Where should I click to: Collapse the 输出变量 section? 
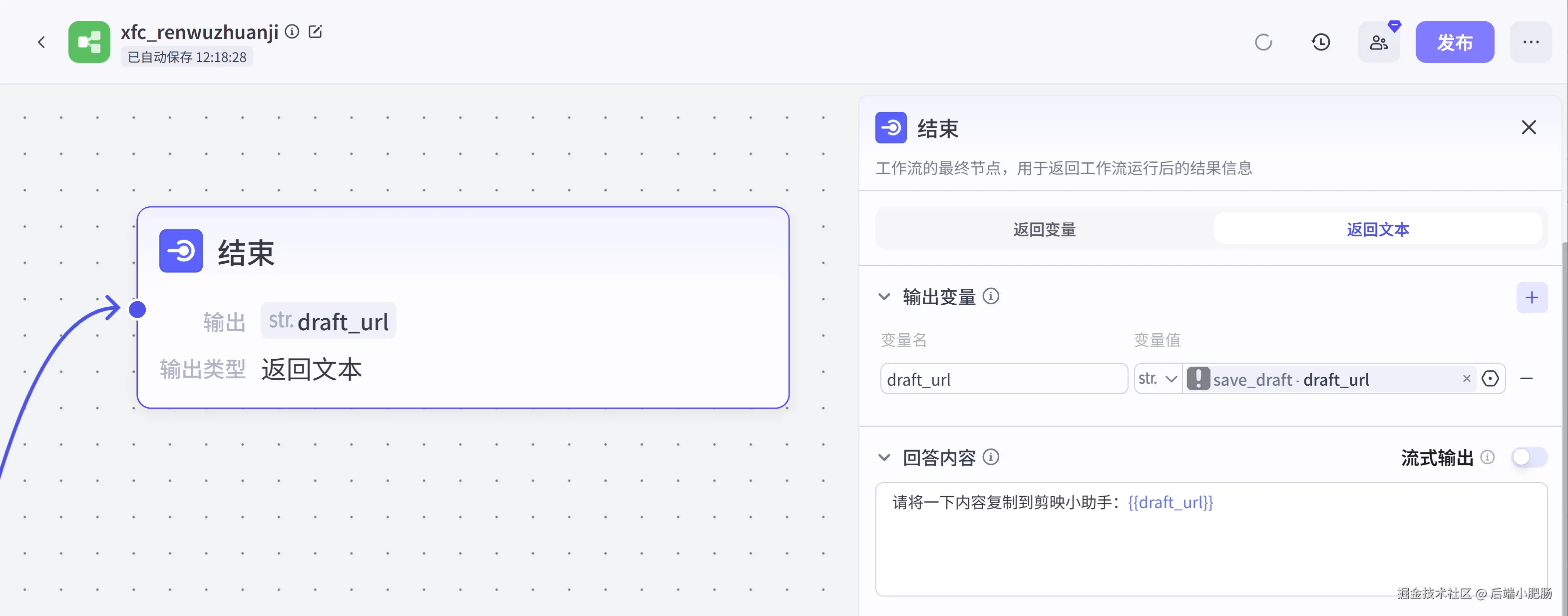tap(884, 297)
